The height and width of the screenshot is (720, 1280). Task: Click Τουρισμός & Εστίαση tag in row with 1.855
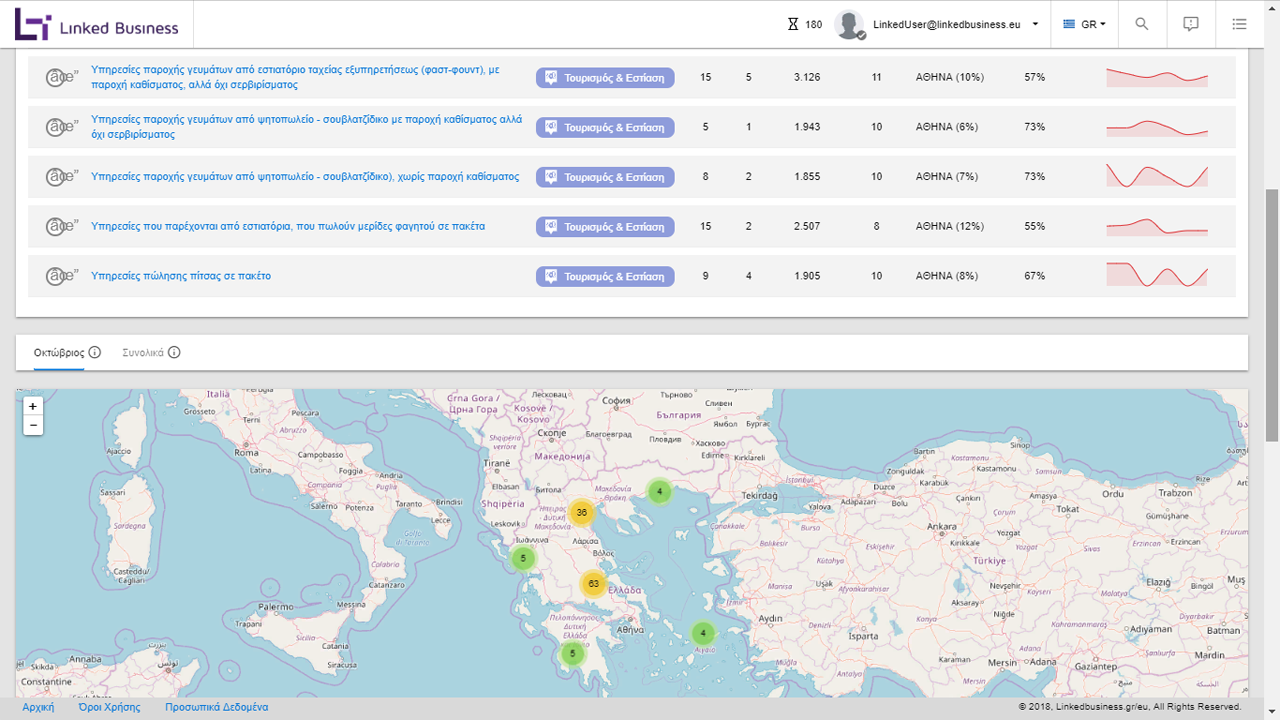tap(605, 177)
